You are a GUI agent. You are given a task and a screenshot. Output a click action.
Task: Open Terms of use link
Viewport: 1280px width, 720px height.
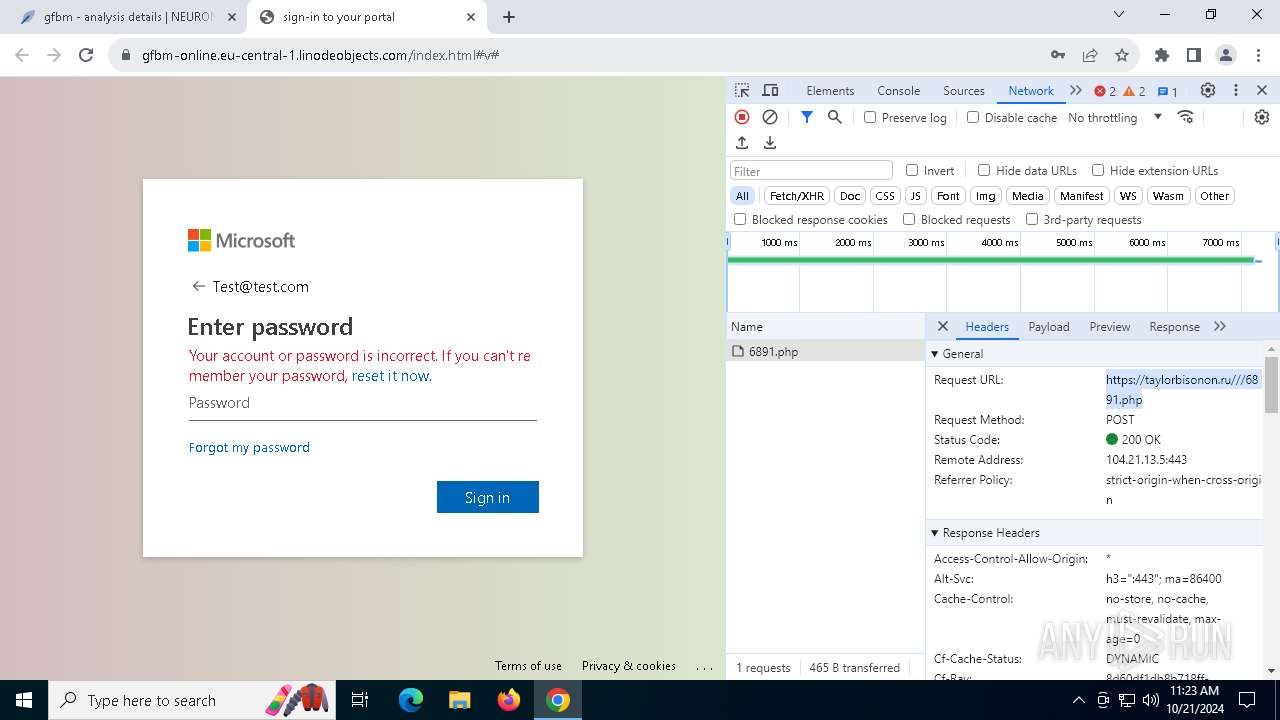coord(528,666)
